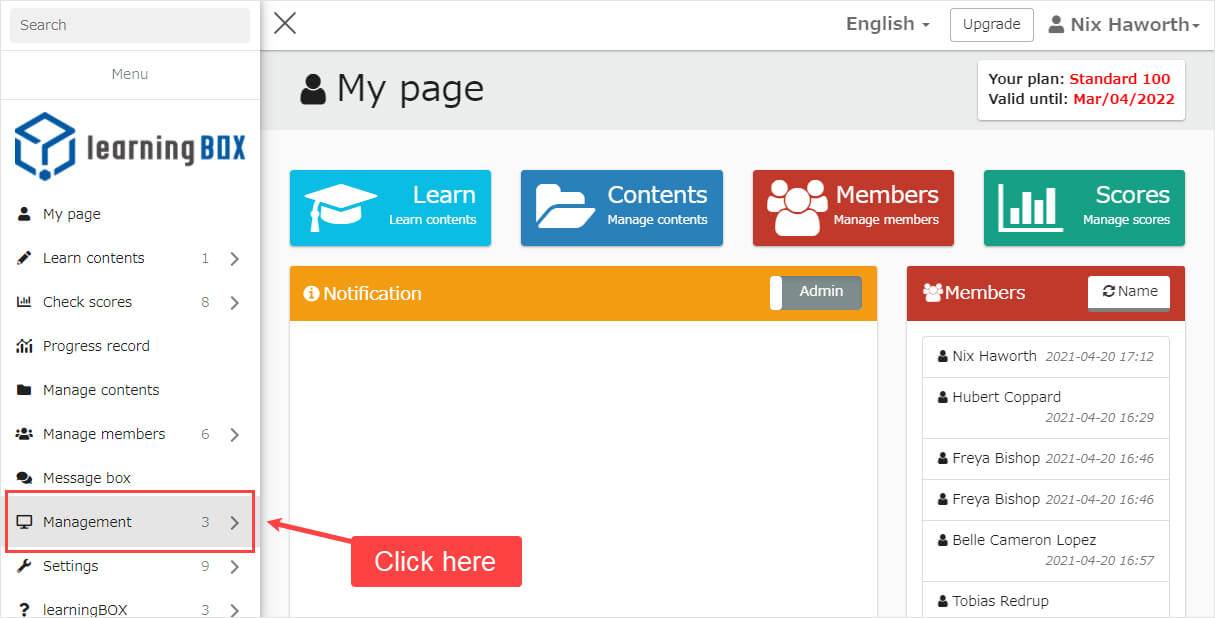Screen dimensions: 1215x618
Task: Click the Upgrade button
Action: click(991, 25)
